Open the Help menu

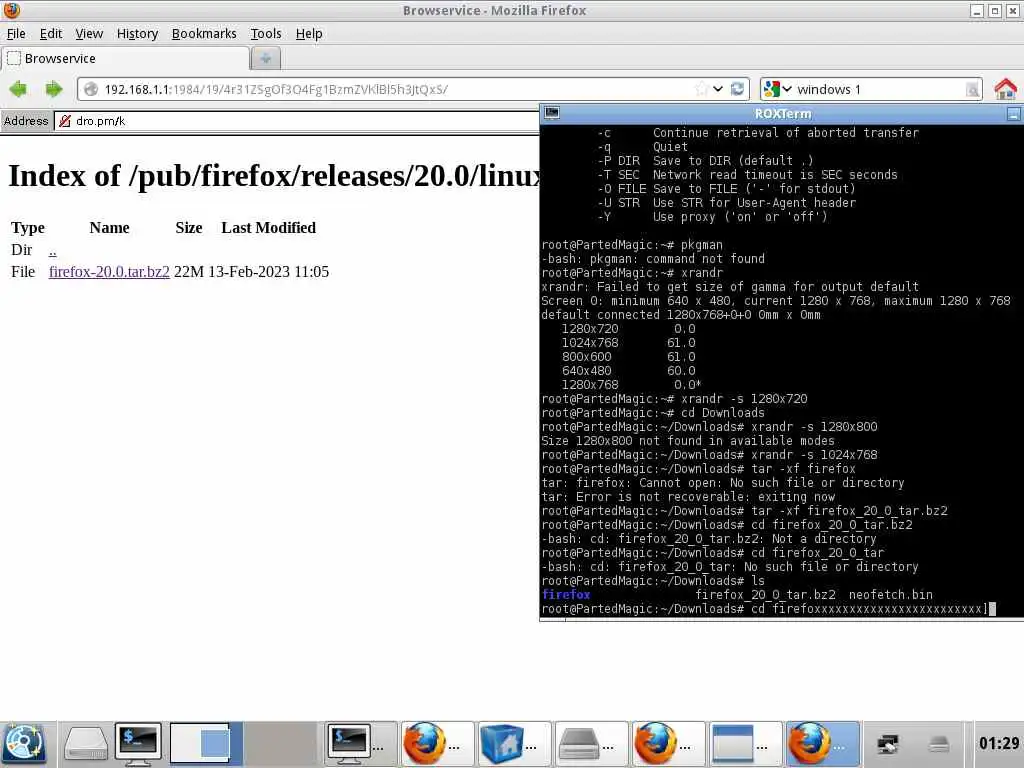(x=309, y=33)
